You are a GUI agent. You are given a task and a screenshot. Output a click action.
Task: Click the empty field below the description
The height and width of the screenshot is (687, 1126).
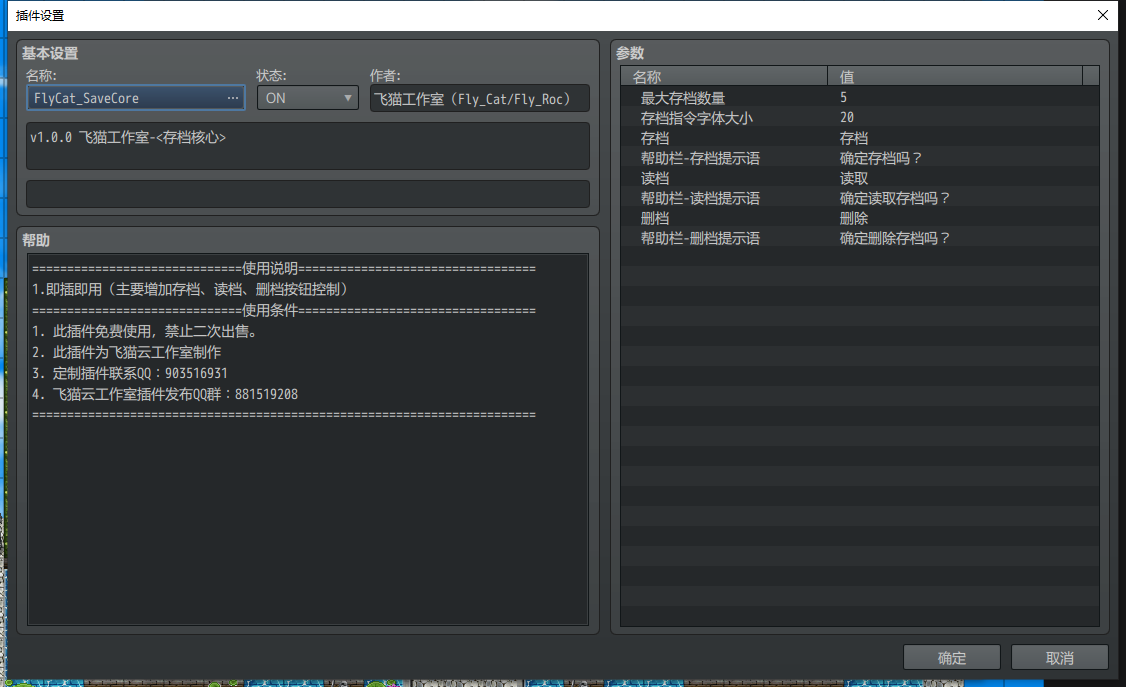[307, 194]
